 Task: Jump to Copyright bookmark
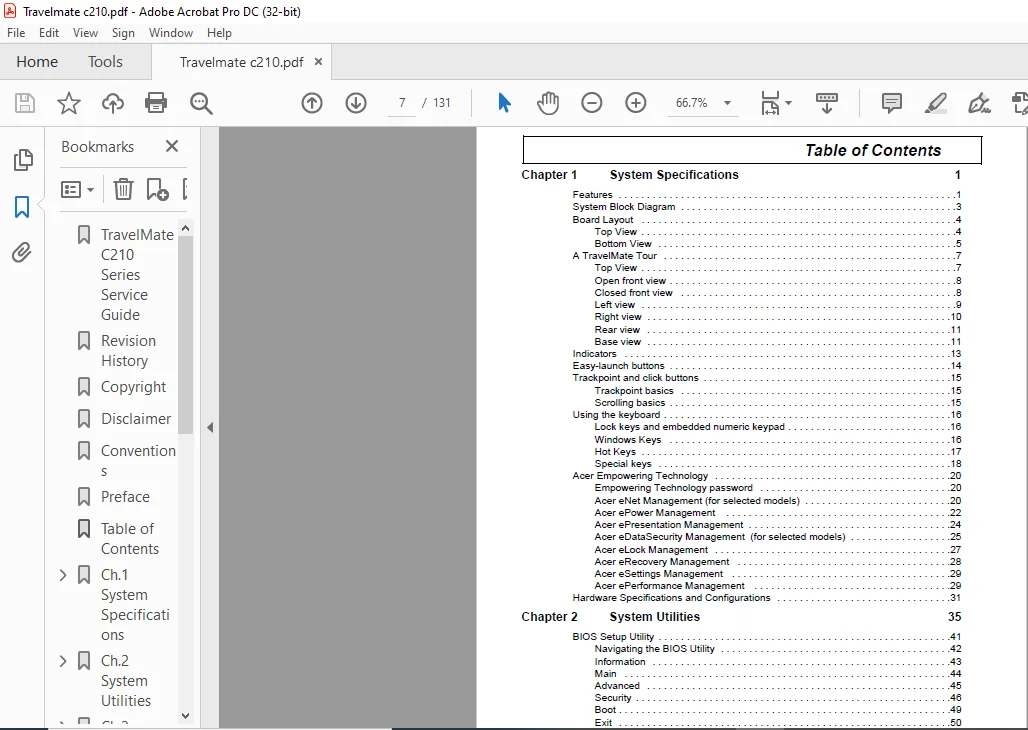pos(134,387)
